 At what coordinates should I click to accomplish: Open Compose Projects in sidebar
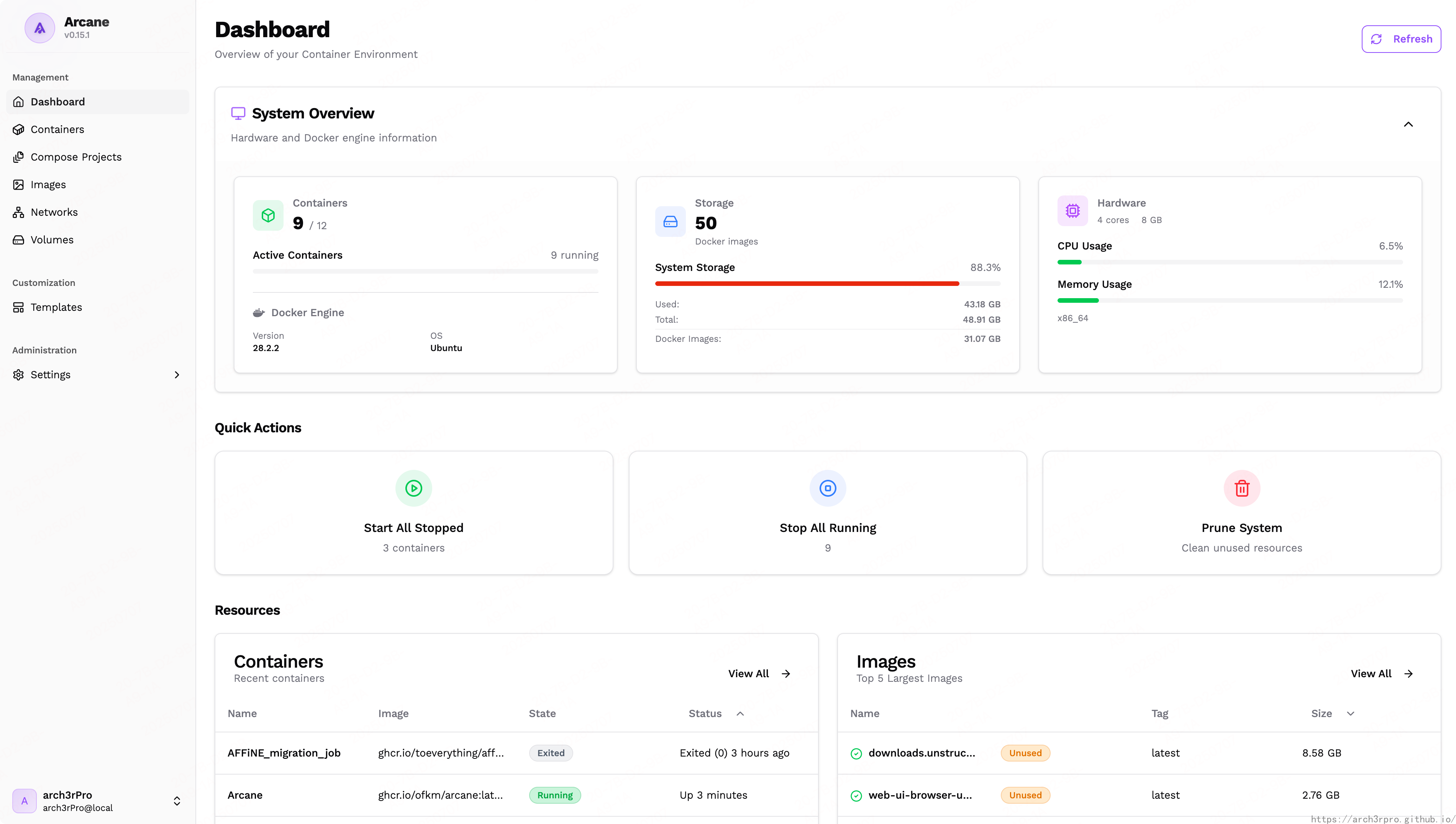coord(76,157)
